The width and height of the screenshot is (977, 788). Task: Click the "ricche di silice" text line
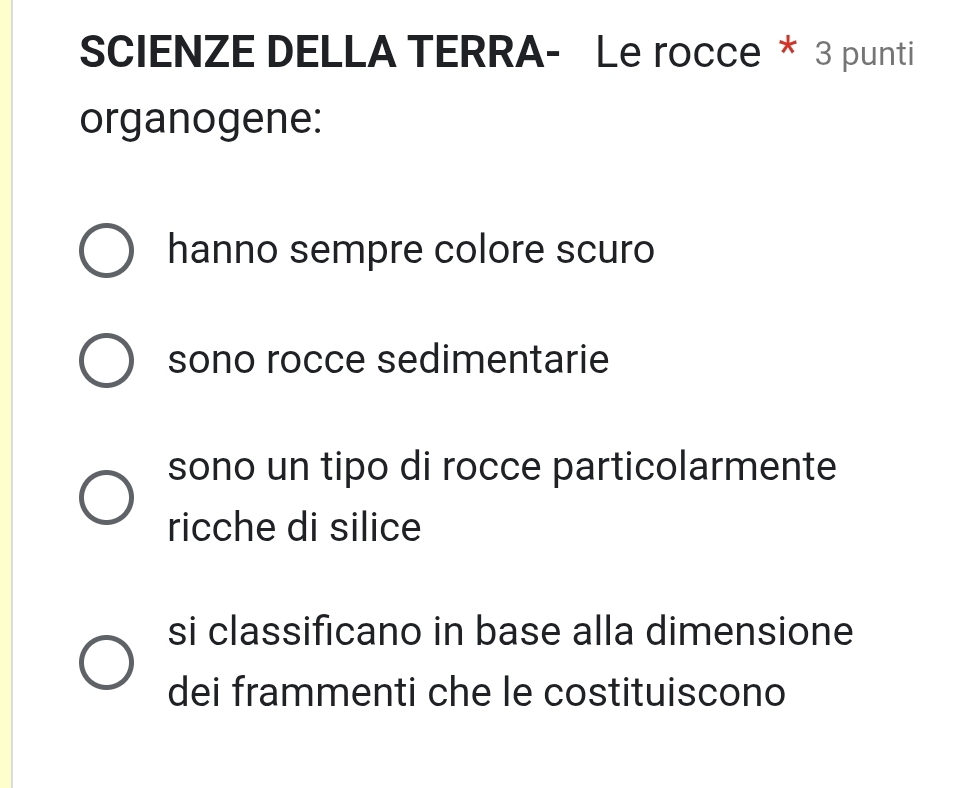(x=295, y=527)
